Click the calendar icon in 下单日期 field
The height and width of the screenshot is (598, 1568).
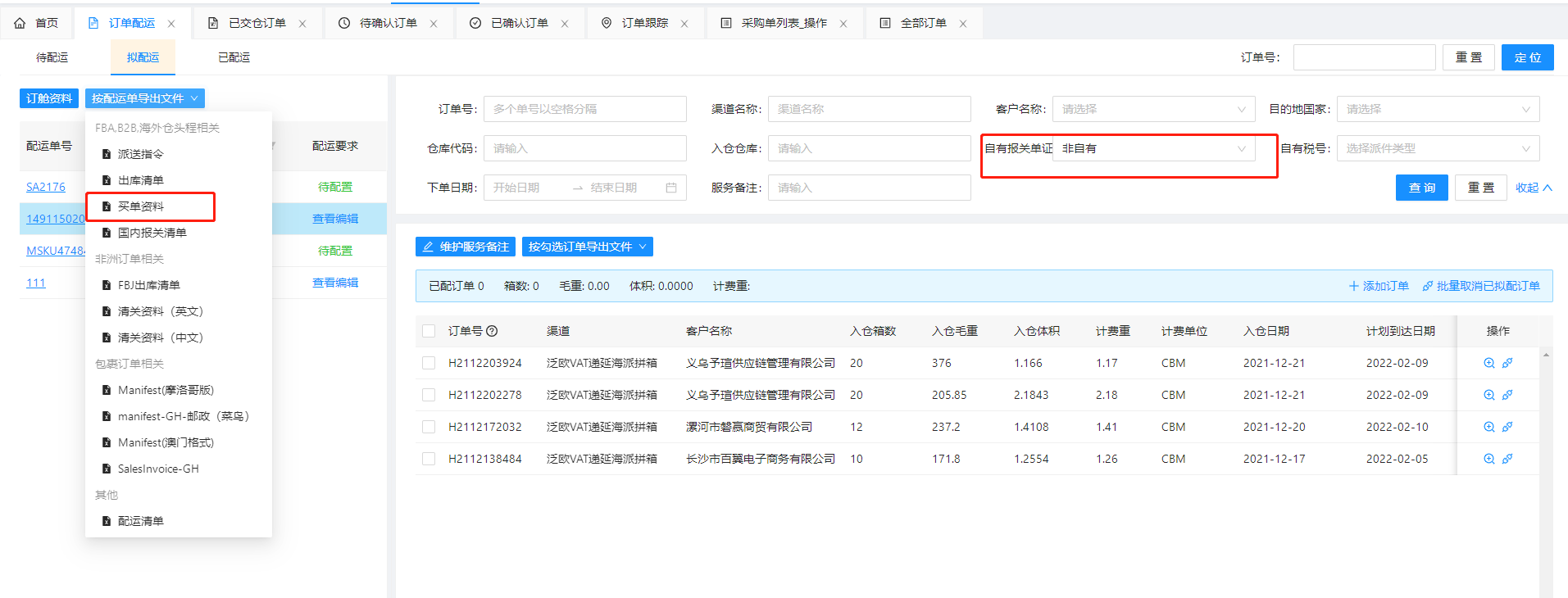click(671, 188)
